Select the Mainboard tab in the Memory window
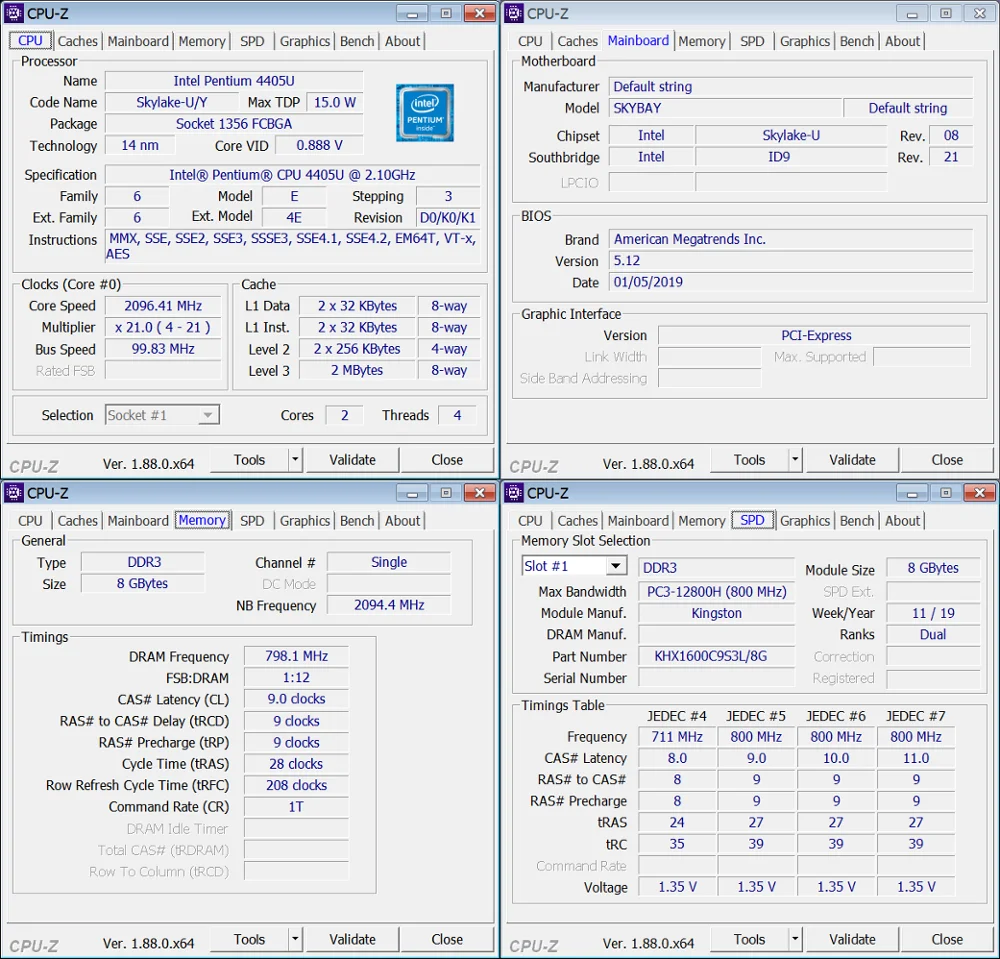The height and width of the screenshot is (959, 1000). 138,520
